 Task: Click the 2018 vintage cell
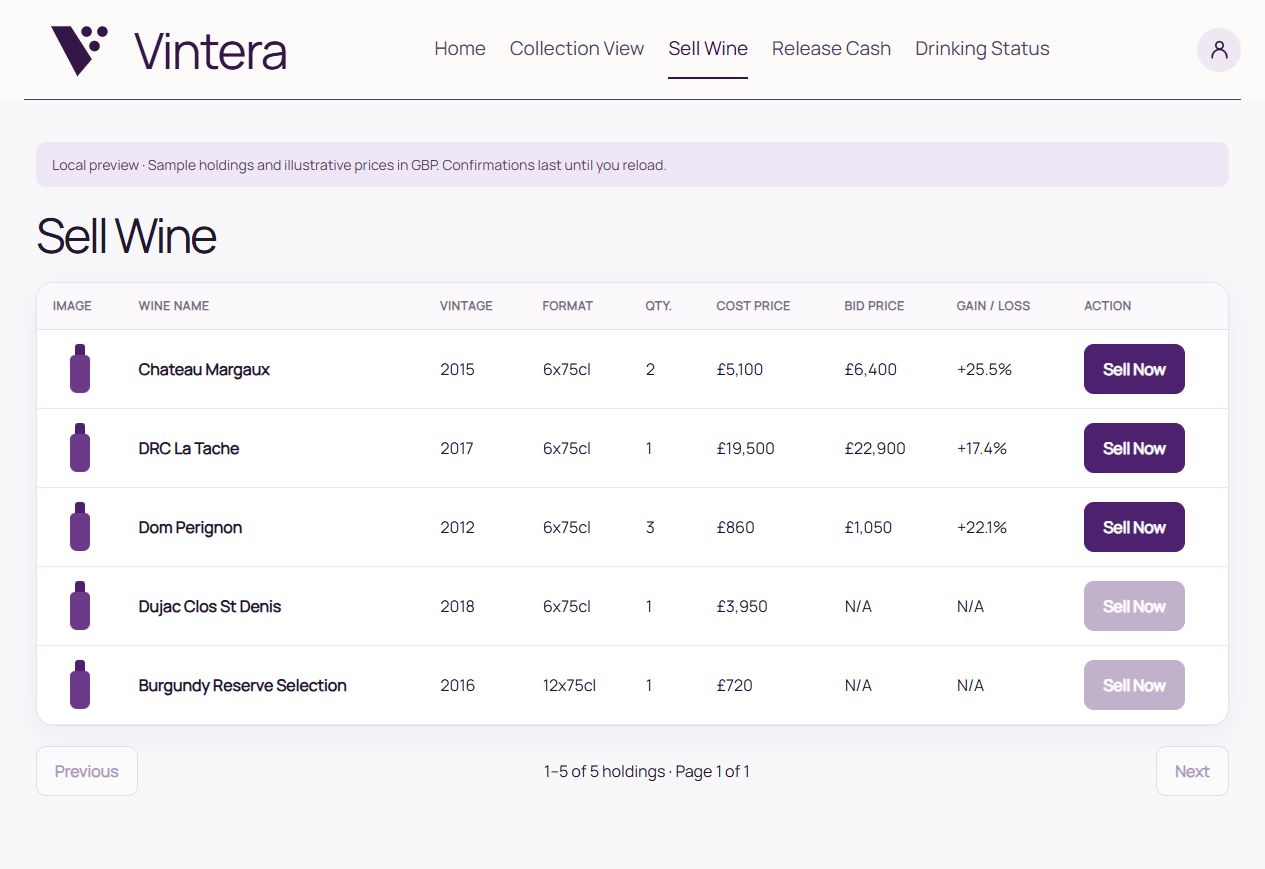point(457,606)
